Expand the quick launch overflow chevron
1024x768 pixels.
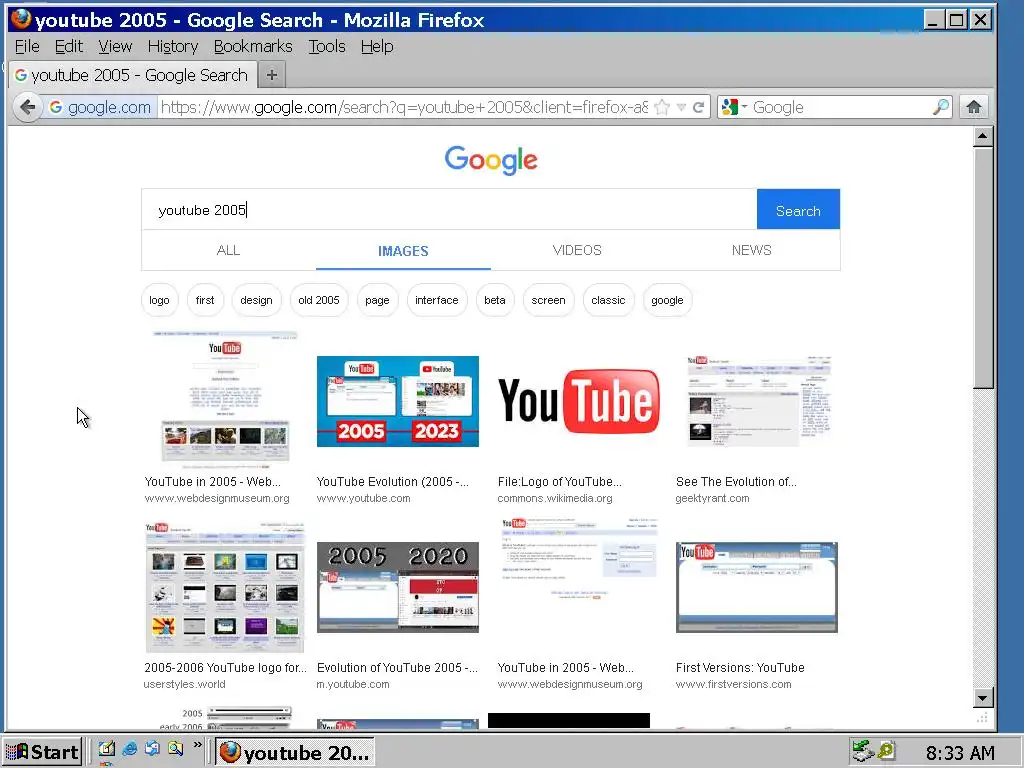(197, 745)
